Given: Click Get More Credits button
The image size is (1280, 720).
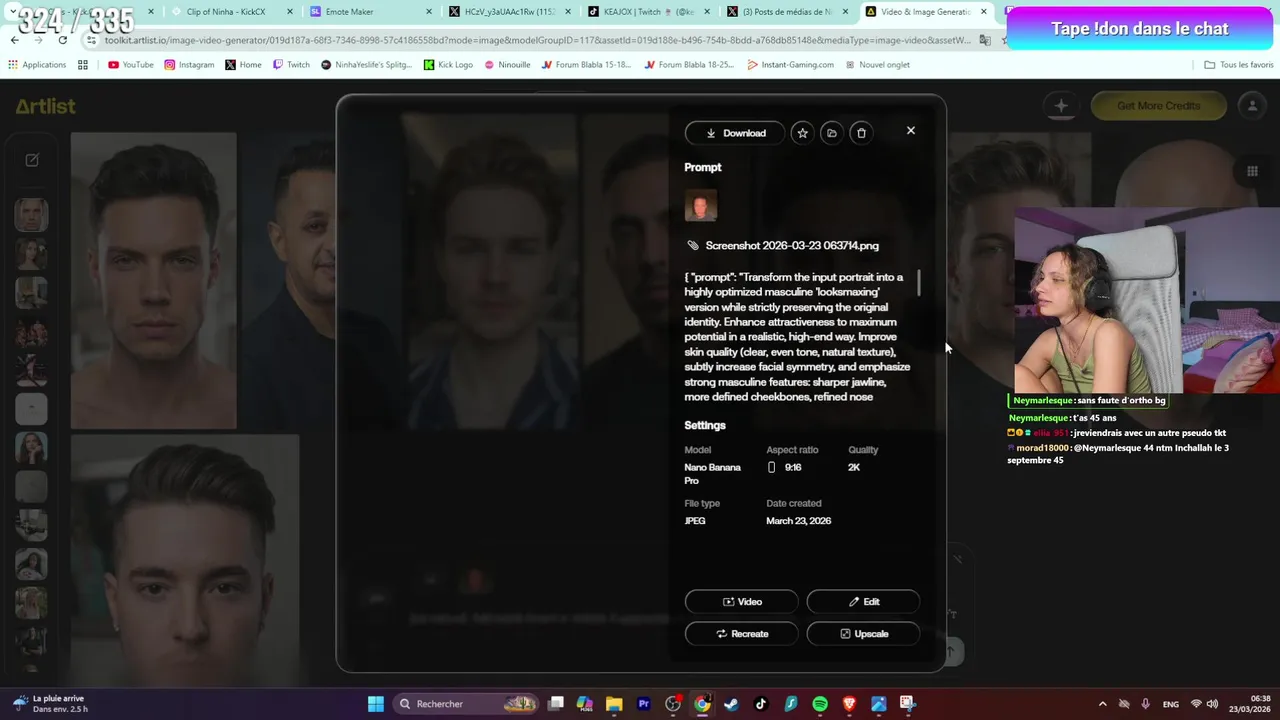Looking at the screenshot, I should tap(1158, 106).
